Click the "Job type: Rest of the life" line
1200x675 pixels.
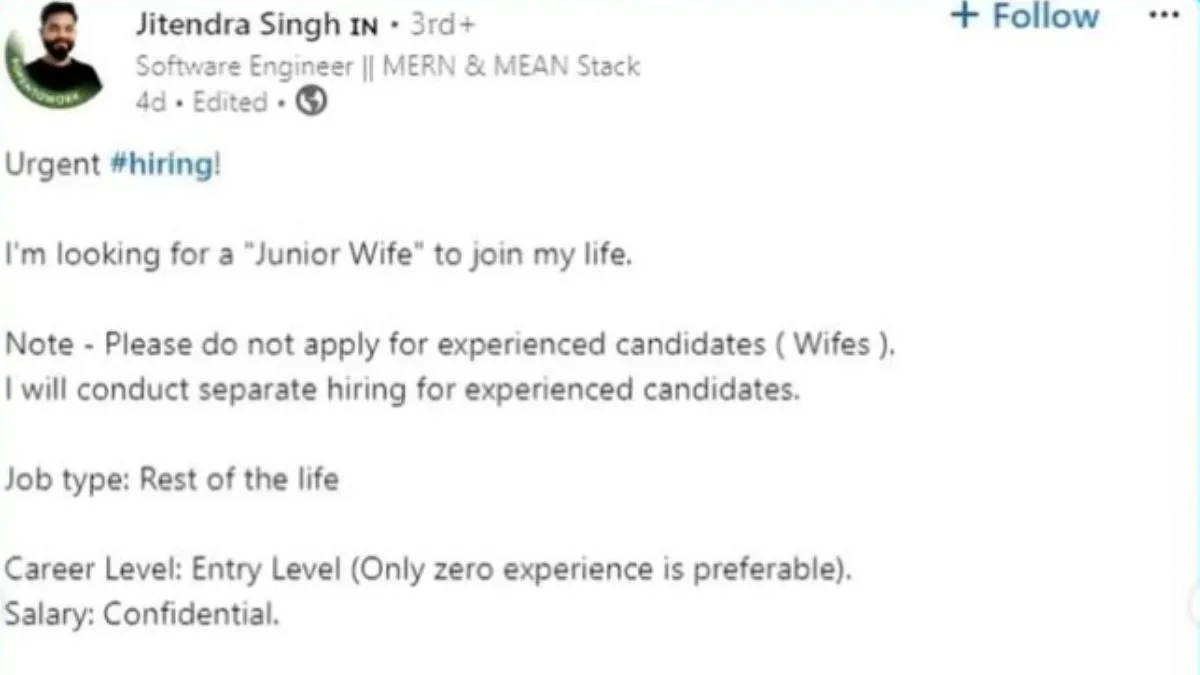(172, 480)
